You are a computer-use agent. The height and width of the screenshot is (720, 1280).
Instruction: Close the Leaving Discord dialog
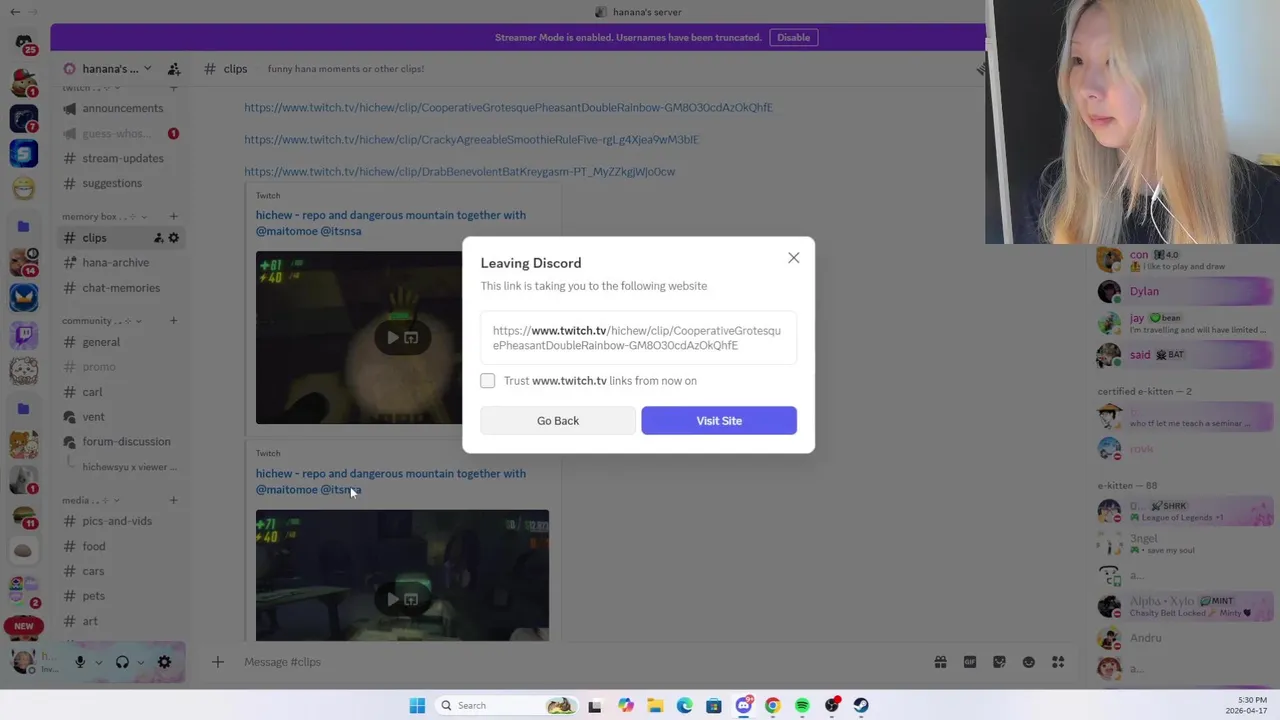[793, 258]
